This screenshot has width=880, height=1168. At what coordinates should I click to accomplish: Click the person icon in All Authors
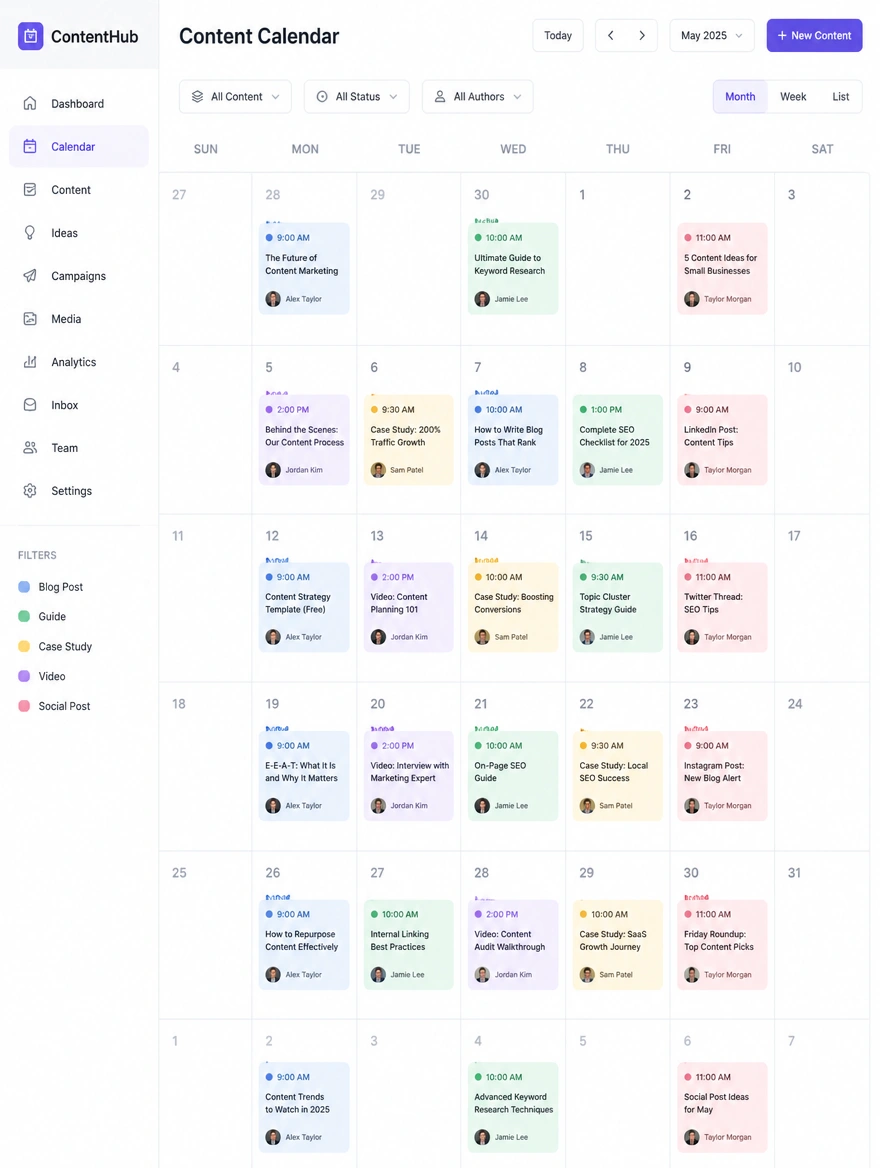click(x=440, y=97)
